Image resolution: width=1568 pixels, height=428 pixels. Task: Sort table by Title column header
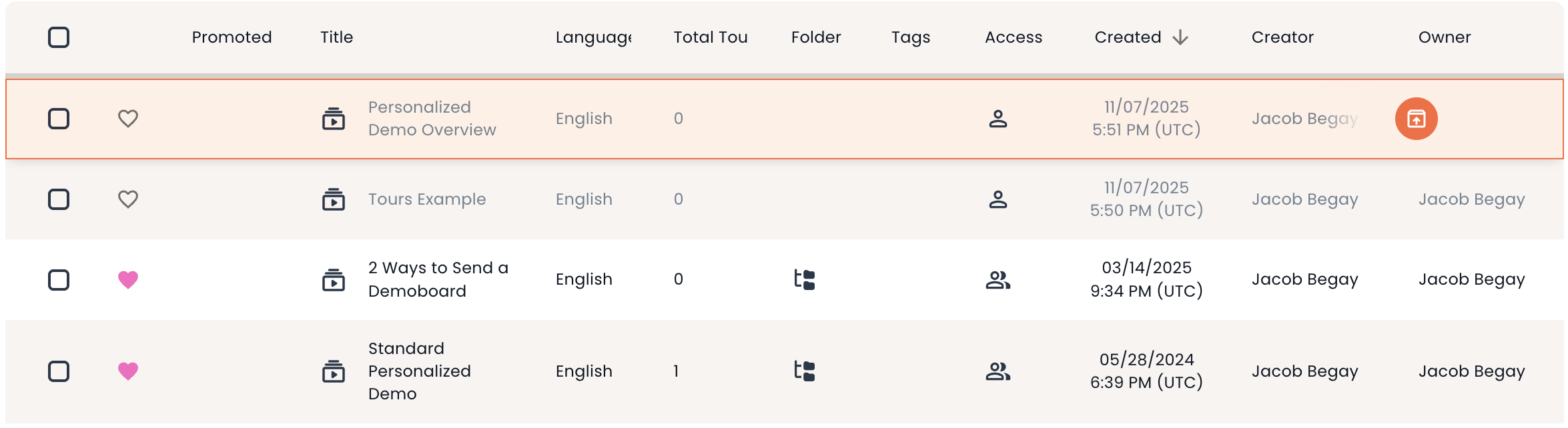[336, 37]
